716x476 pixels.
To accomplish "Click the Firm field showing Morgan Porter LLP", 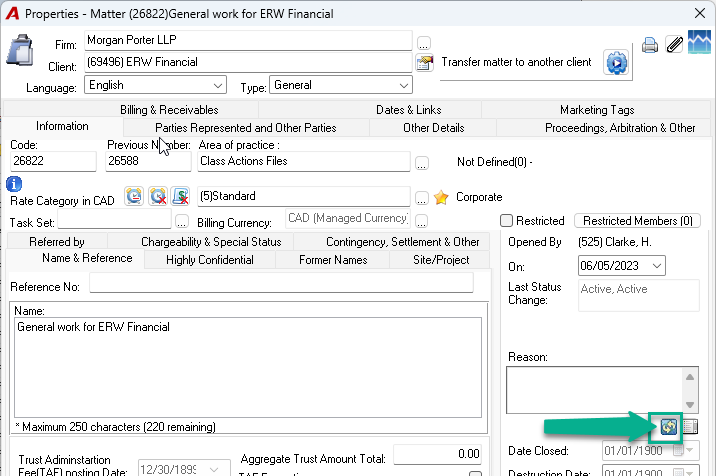I will point(248,40).
